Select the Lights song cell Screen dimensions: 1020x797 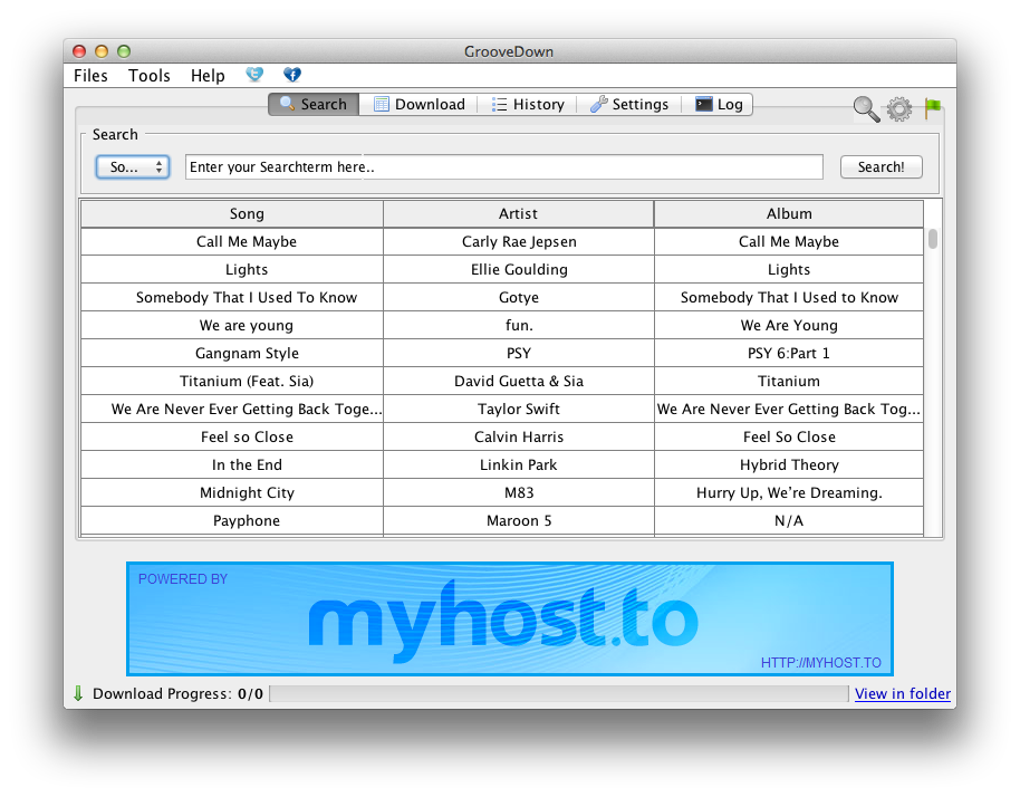232,269
